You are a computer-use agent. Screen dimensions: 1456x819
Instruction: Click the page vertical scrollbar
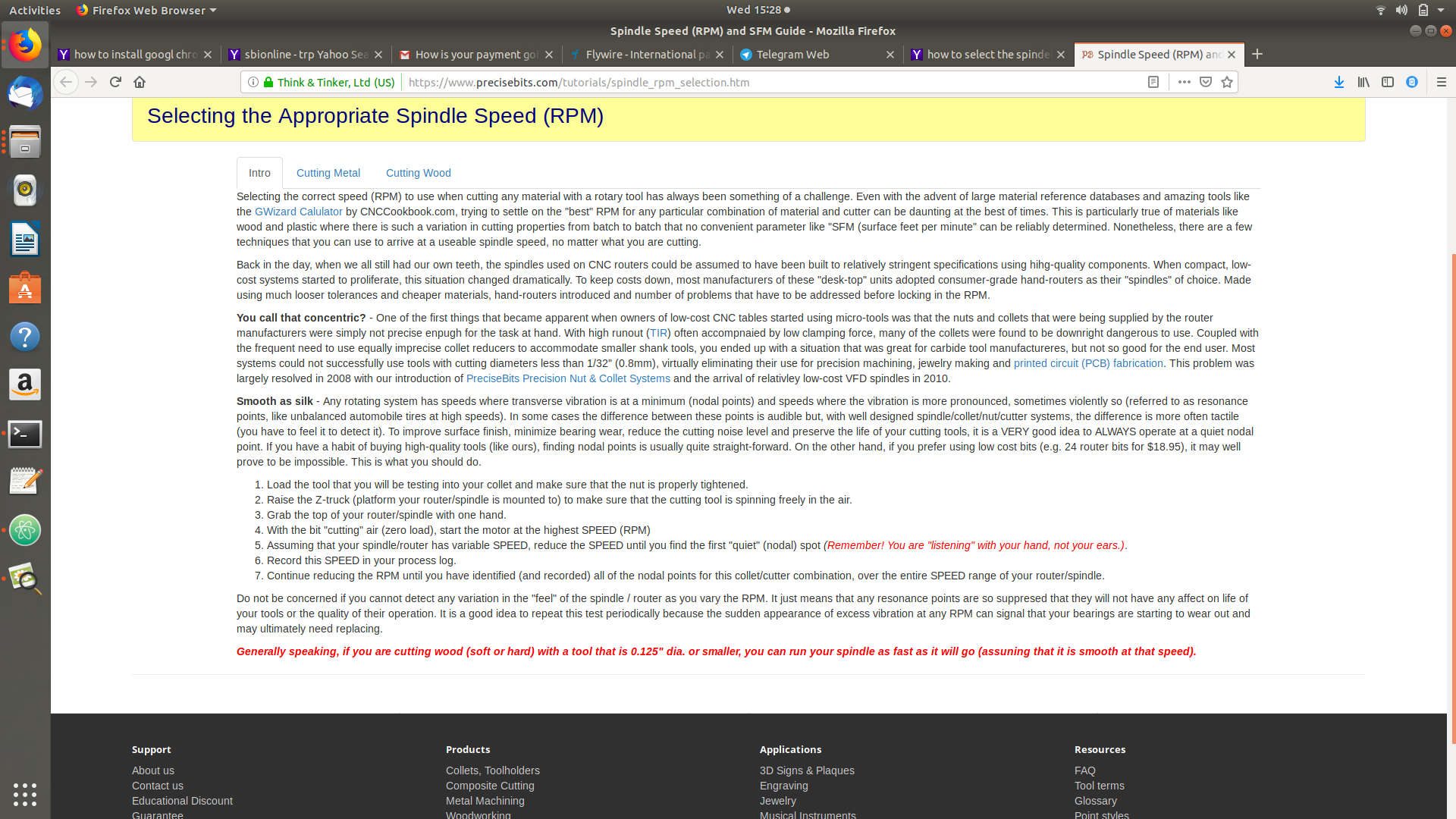(1452, 493)
